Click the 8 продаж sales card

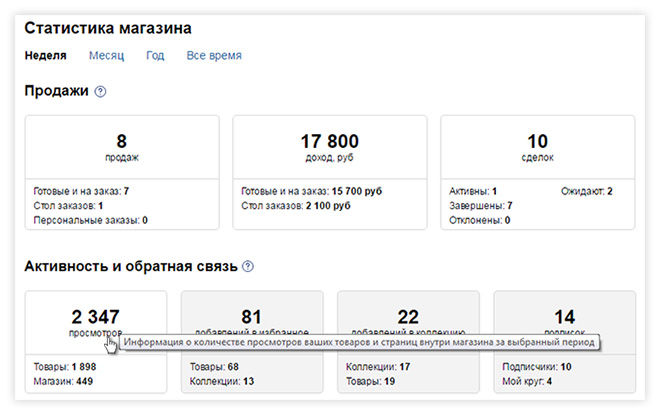click(x=121, y=147)
